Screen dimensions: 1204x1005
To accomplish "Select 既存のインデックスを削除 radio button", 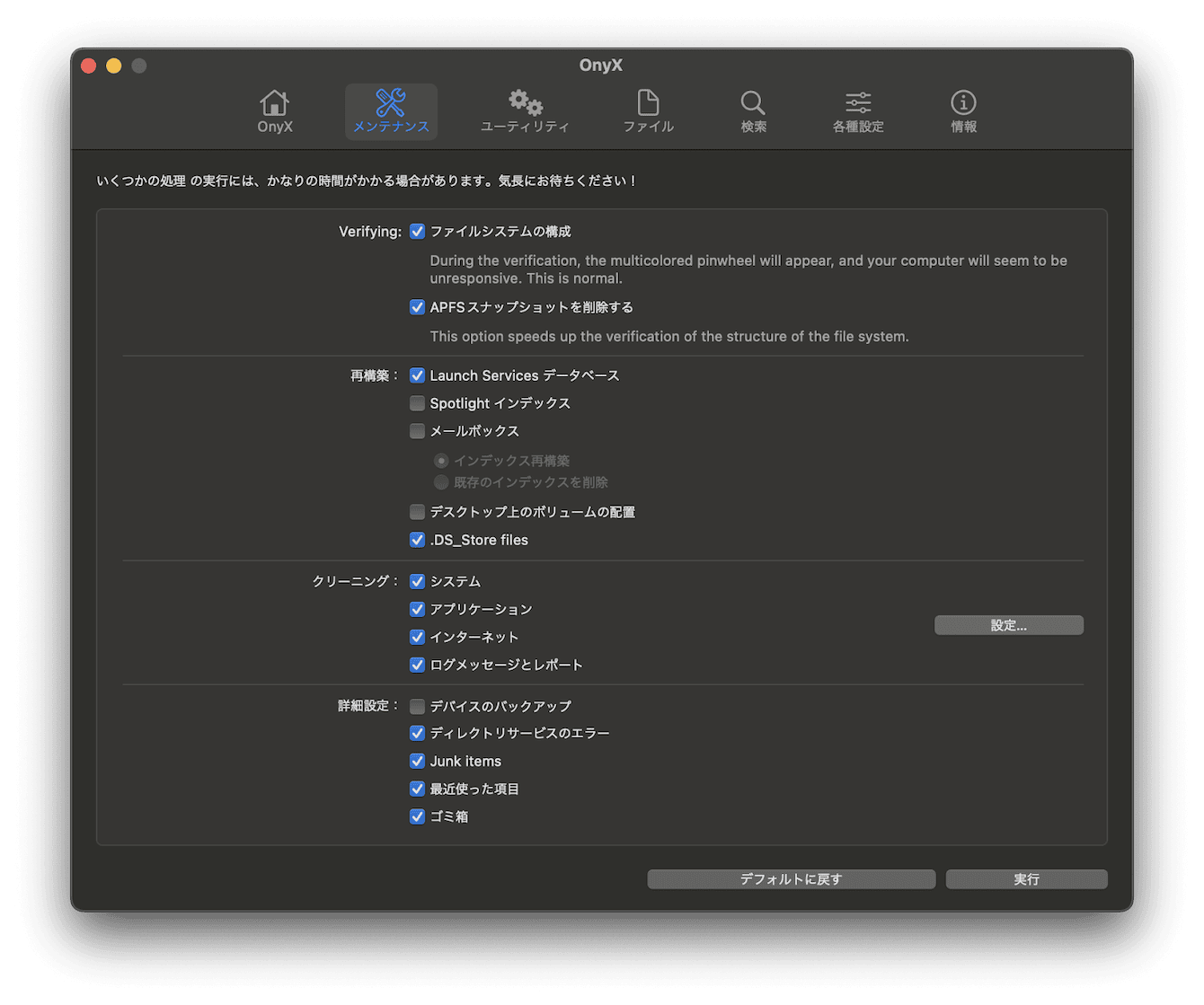I will coord(441,482).
